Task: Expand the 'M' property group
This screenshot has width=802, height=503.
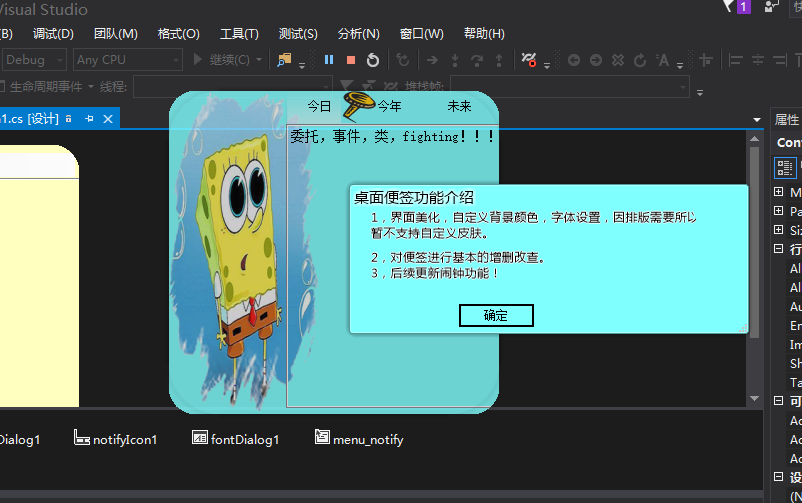Action: (x=778, y=192)
